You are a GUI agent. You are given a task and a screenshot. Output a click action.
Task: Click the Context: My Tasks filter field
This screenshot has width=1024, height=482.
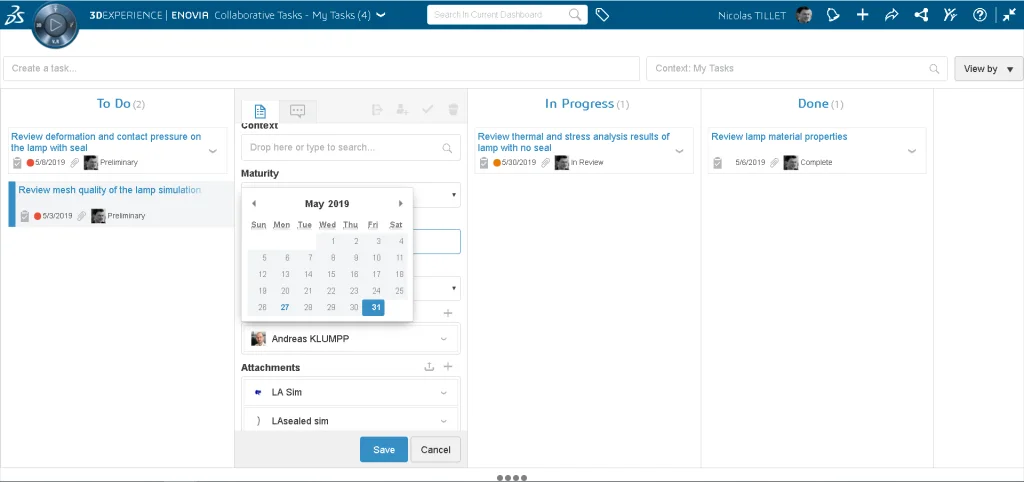tap(797, 69)
